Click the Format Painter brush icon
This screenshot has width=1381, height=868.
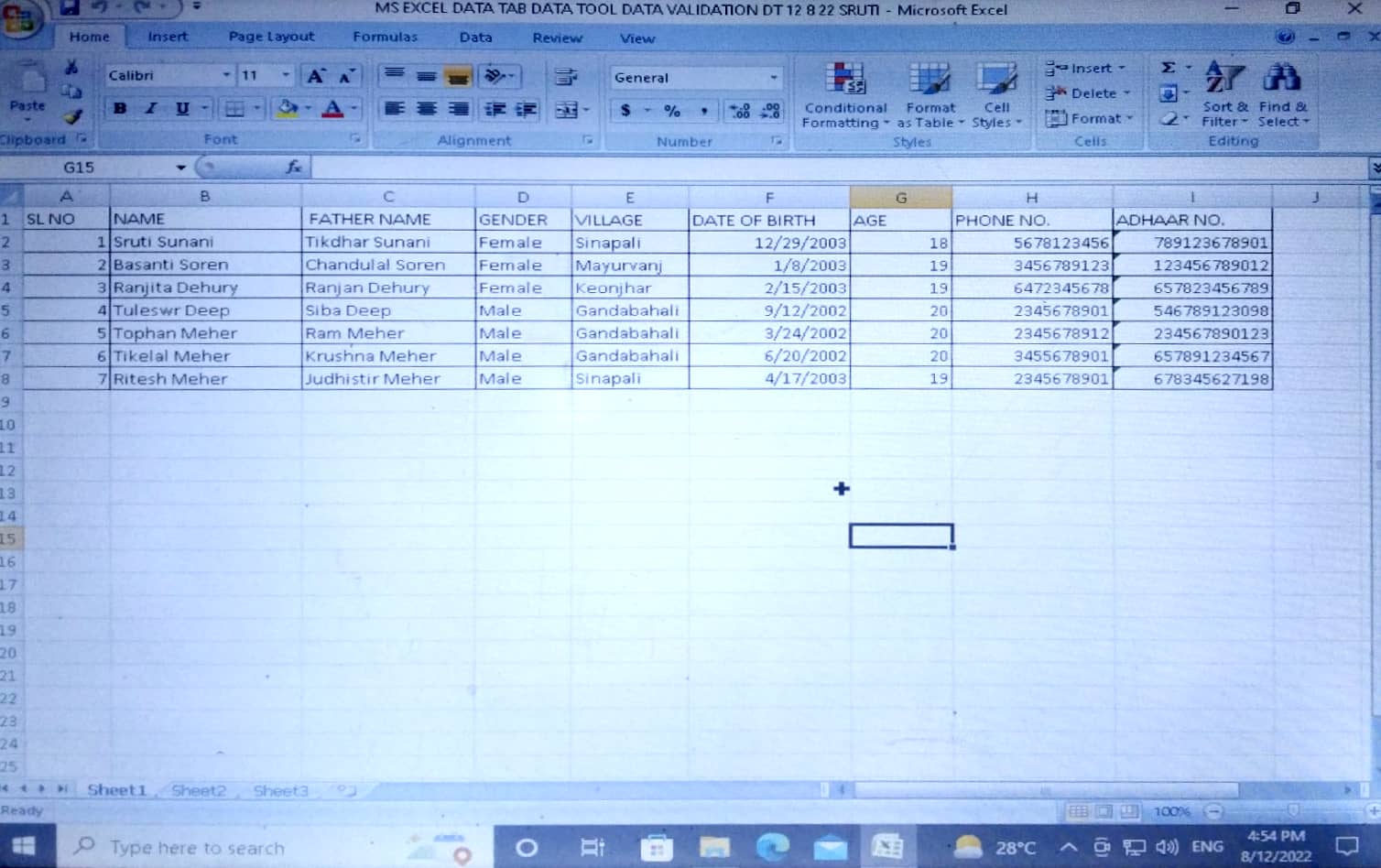pos(72,116)
